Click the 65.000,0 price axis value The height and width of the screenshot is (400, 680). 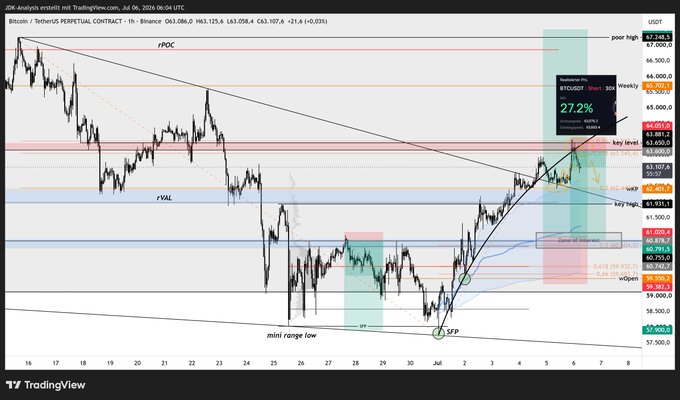tap(658, 108)
